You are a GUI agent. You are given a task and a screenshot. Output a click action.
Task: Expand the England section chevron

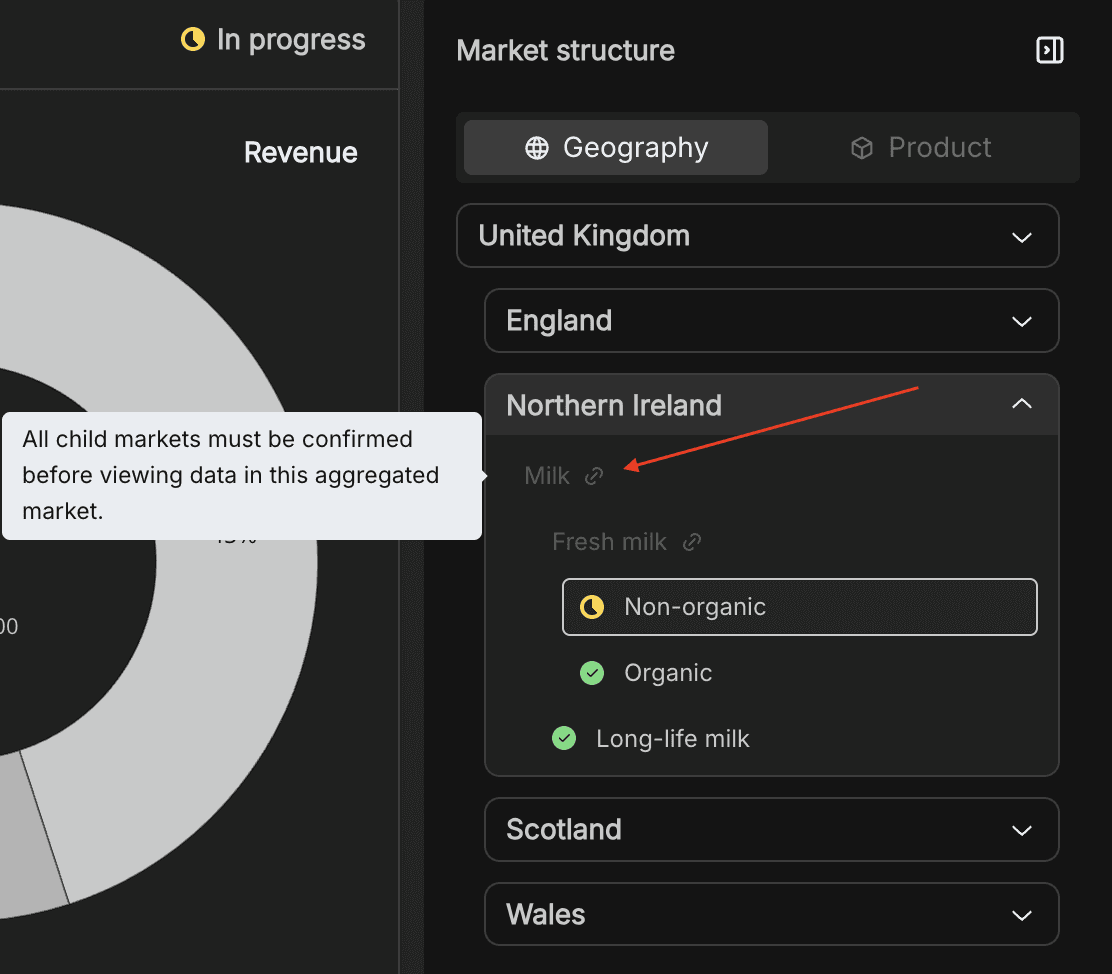1021,322
